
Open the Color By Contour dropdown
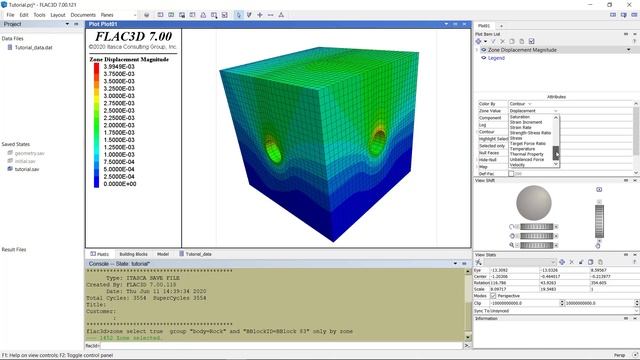[520, 104]
